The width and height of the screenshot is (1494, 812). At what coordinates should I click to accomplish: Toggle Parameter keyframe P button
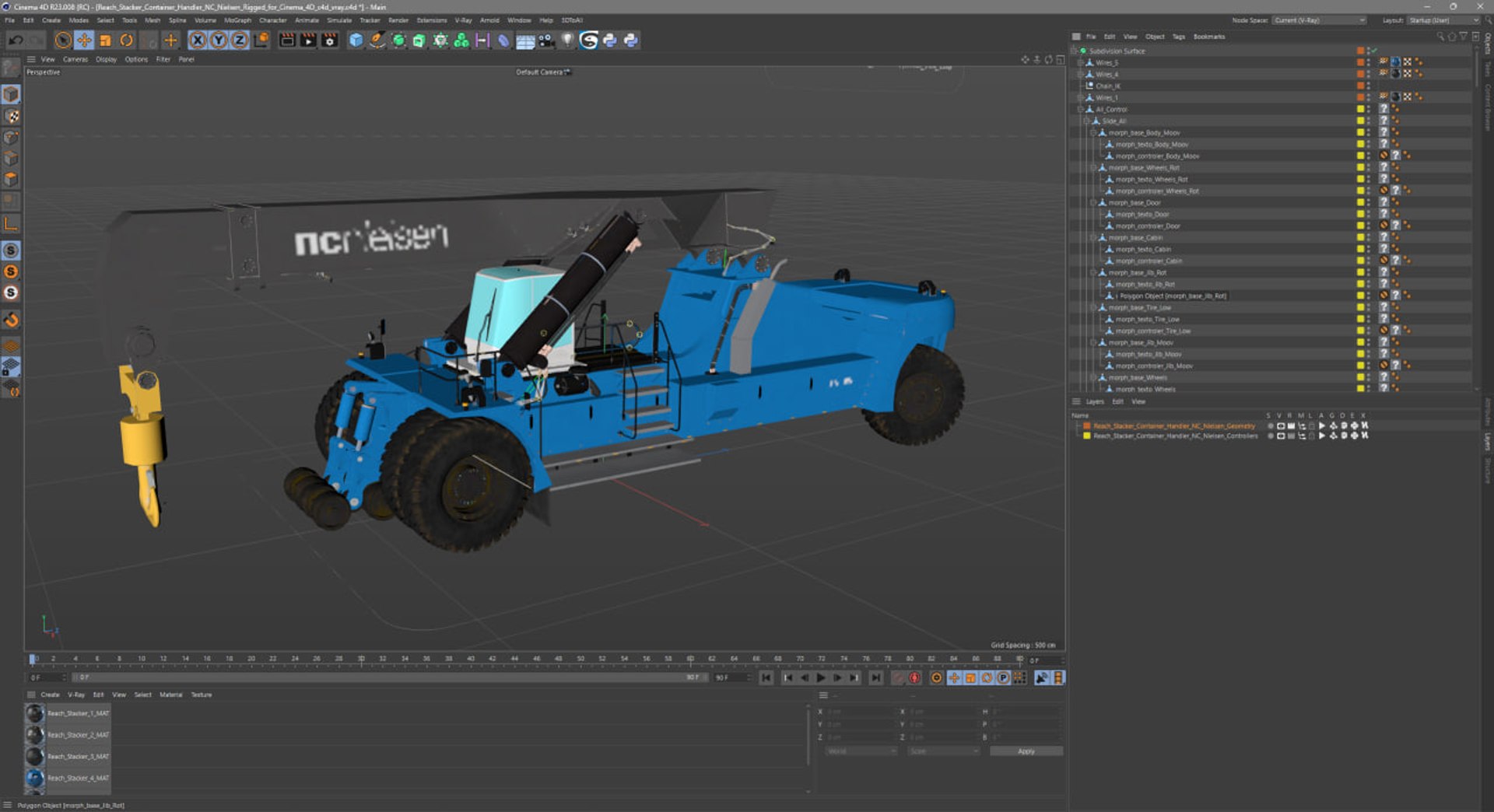pos(1004,678)
